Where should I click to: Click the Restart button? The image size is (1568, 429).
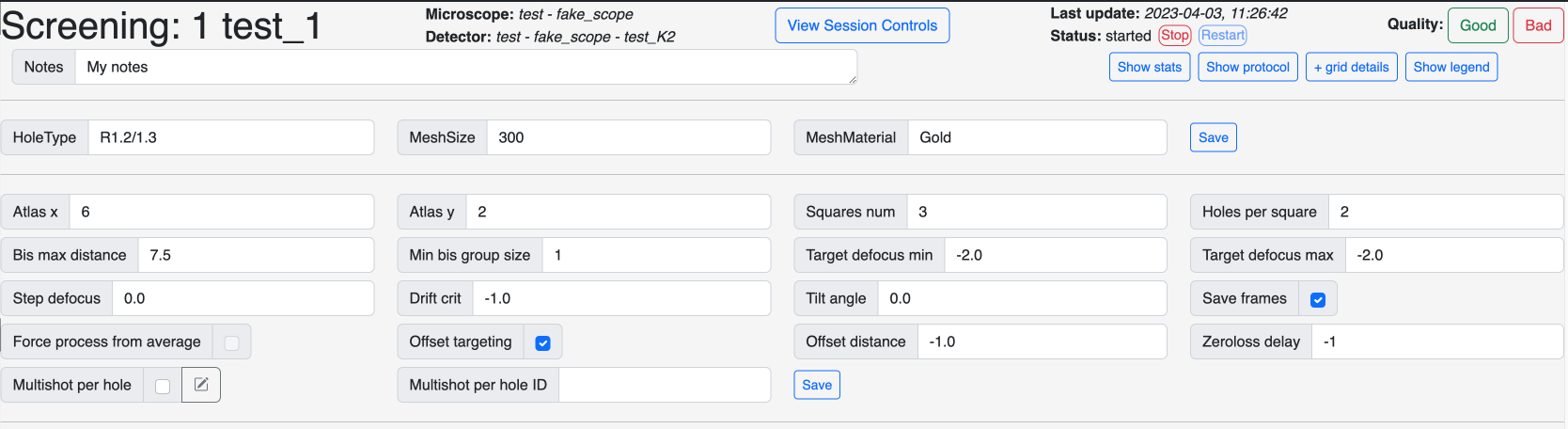(1222, 35)
